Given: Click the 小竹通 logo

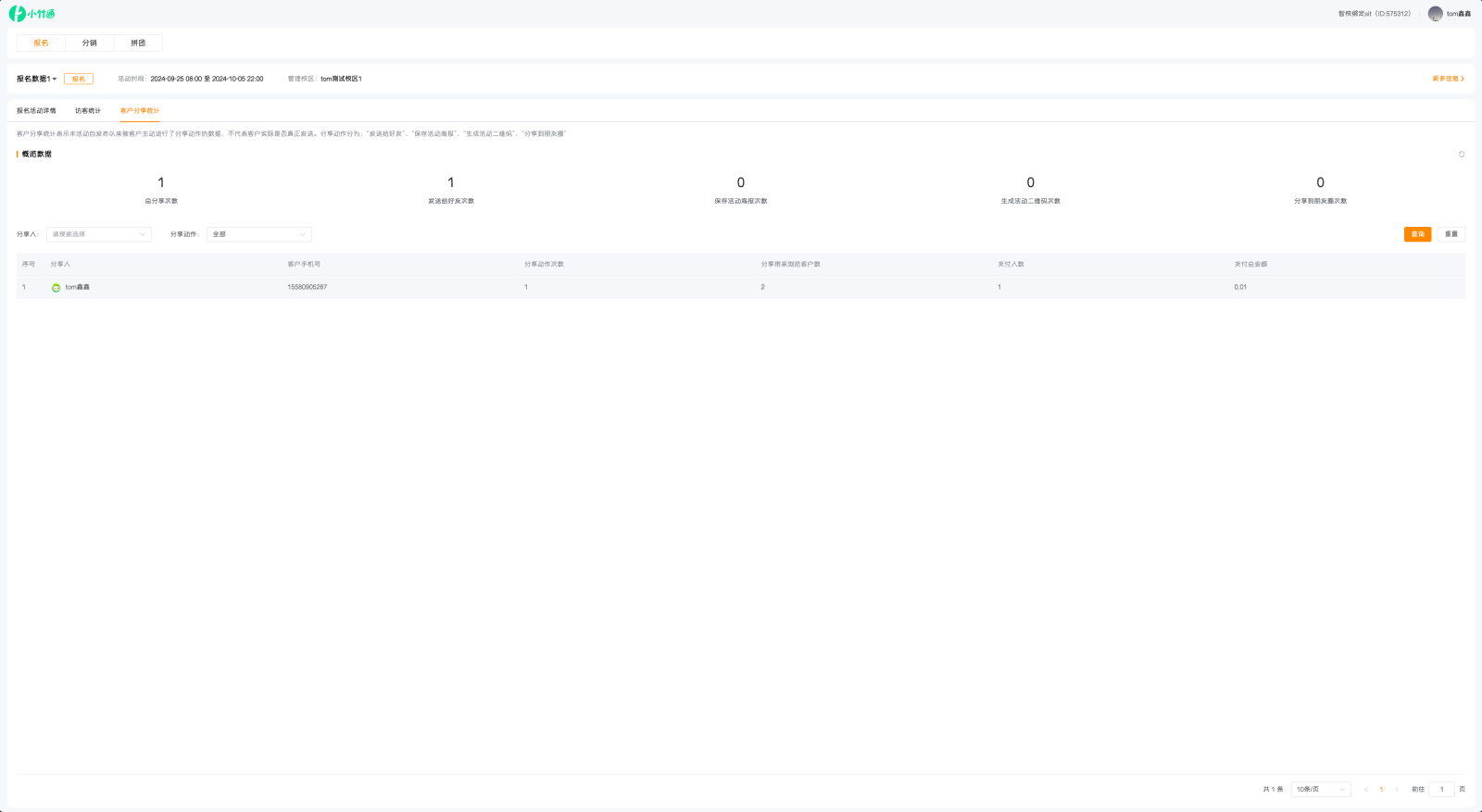Looking at the screenshot, I should coord(31,14).
